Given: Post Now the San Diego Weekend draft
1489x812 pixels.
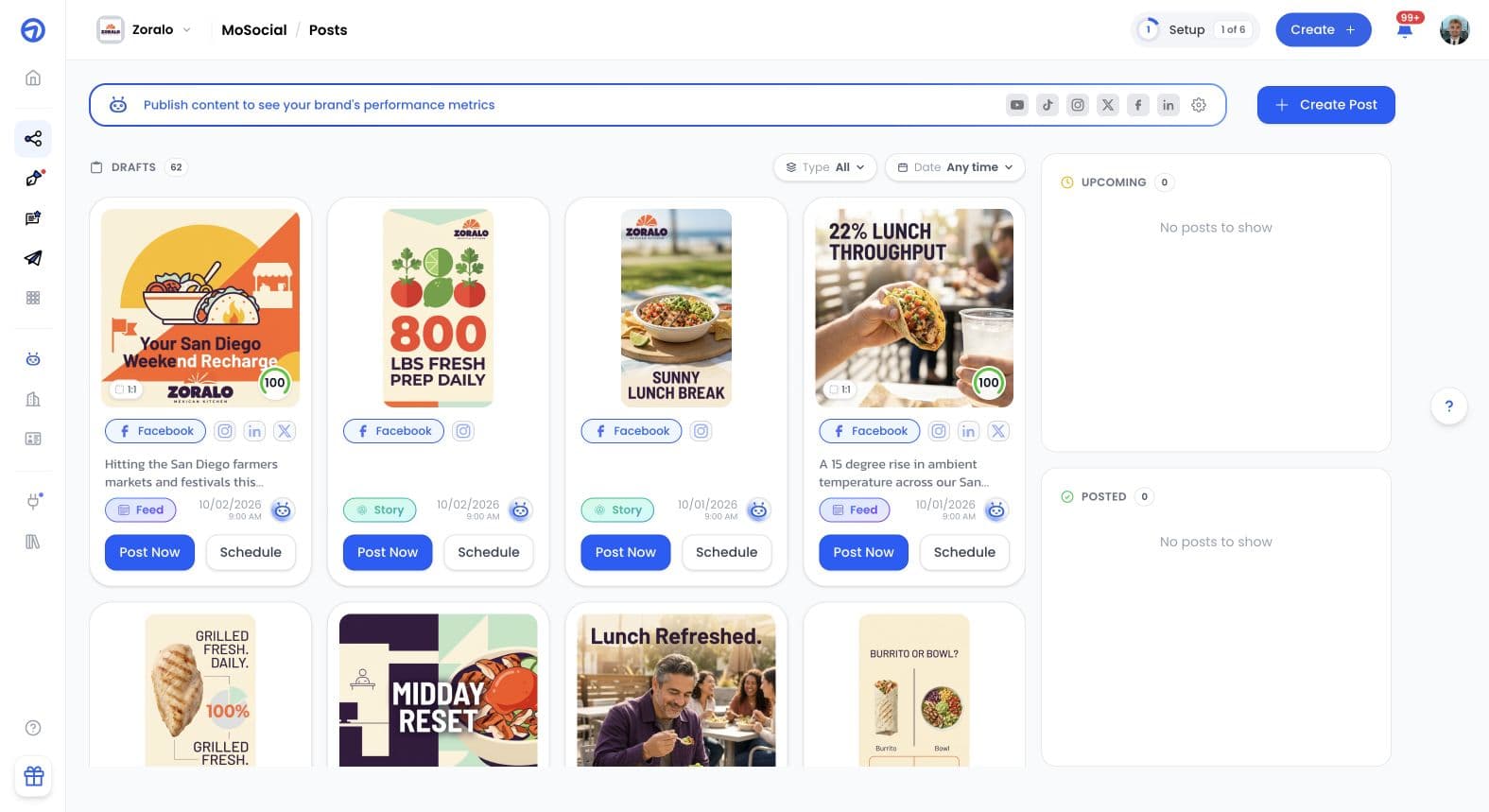Looking at the screenshot, I should [x=149, y=552].
